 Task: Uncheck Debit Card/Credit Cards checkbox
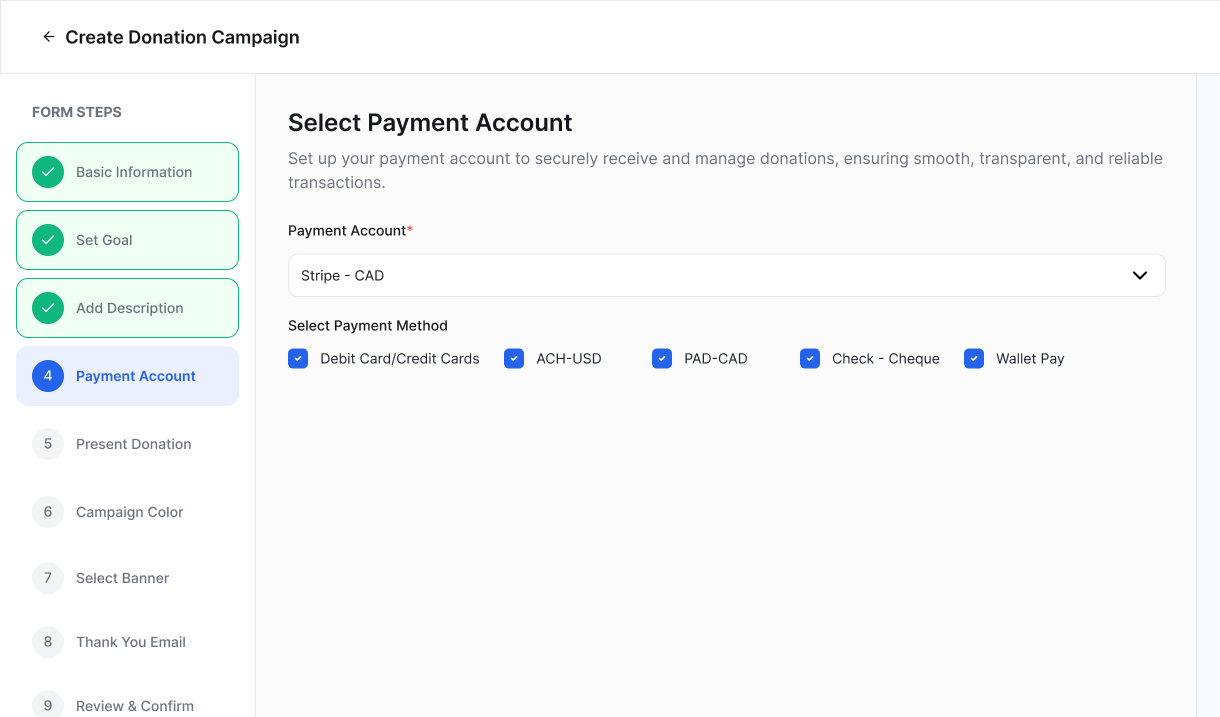pos(298,358)
